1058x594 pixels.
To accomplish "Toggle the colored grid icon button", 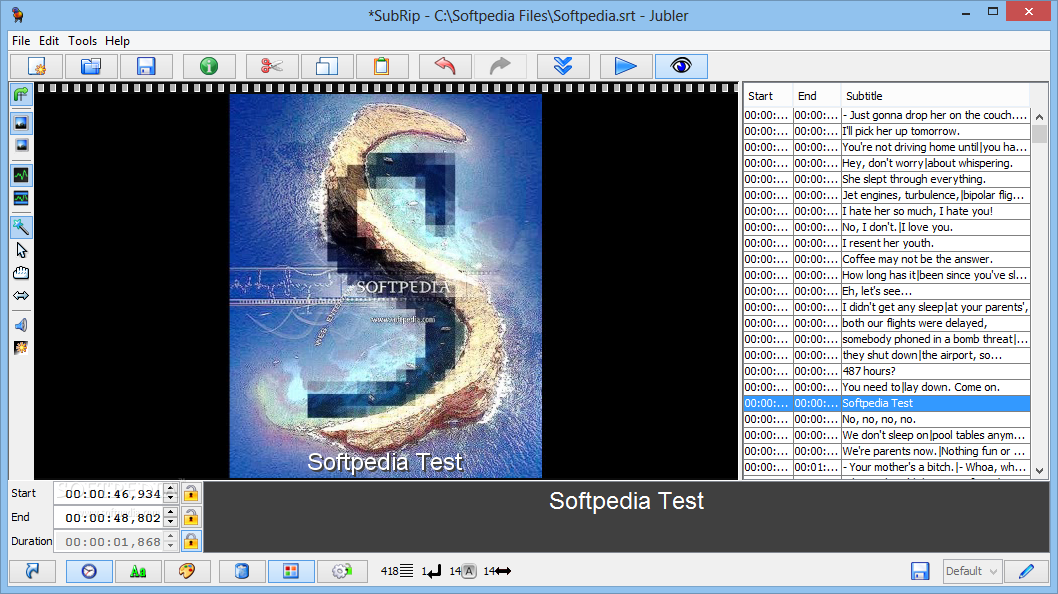I will [291, 571].
